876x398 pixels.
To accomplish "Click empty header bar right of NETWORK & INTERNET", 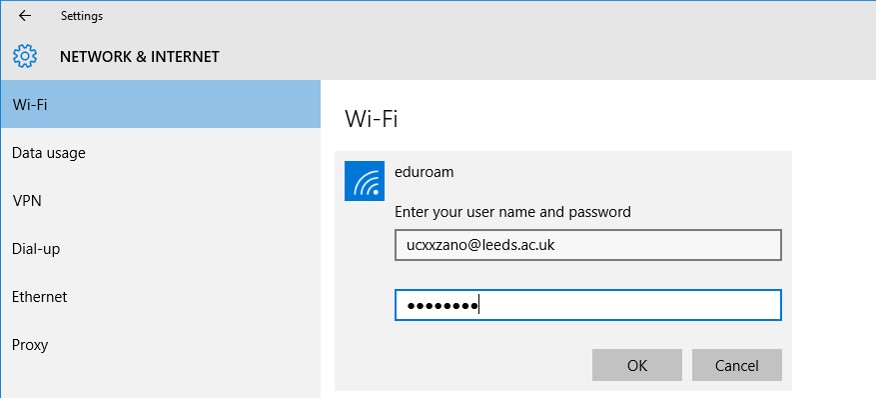I will (548, 56).
